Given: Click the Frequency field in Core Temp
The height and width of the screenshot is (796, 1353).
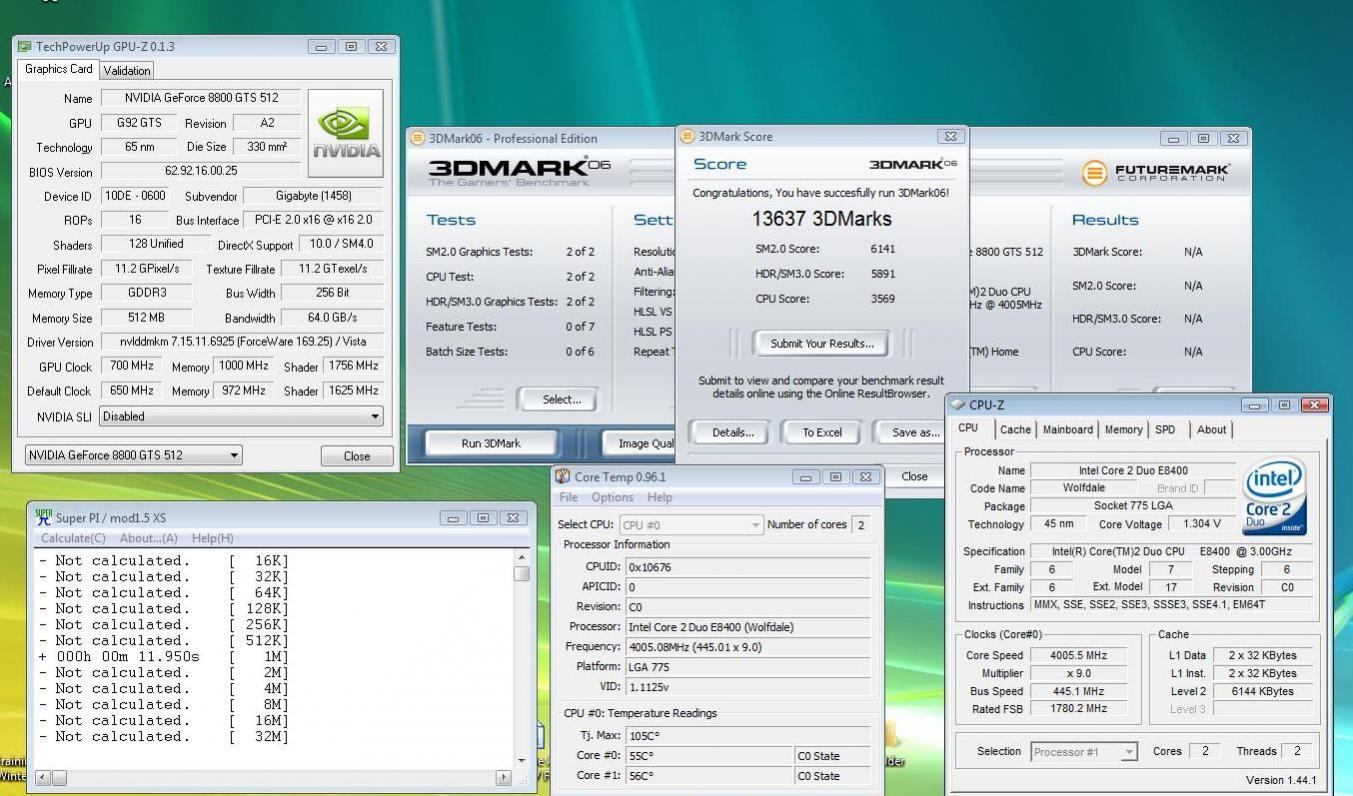Looking at the screenshot, I should click(747, 647).
